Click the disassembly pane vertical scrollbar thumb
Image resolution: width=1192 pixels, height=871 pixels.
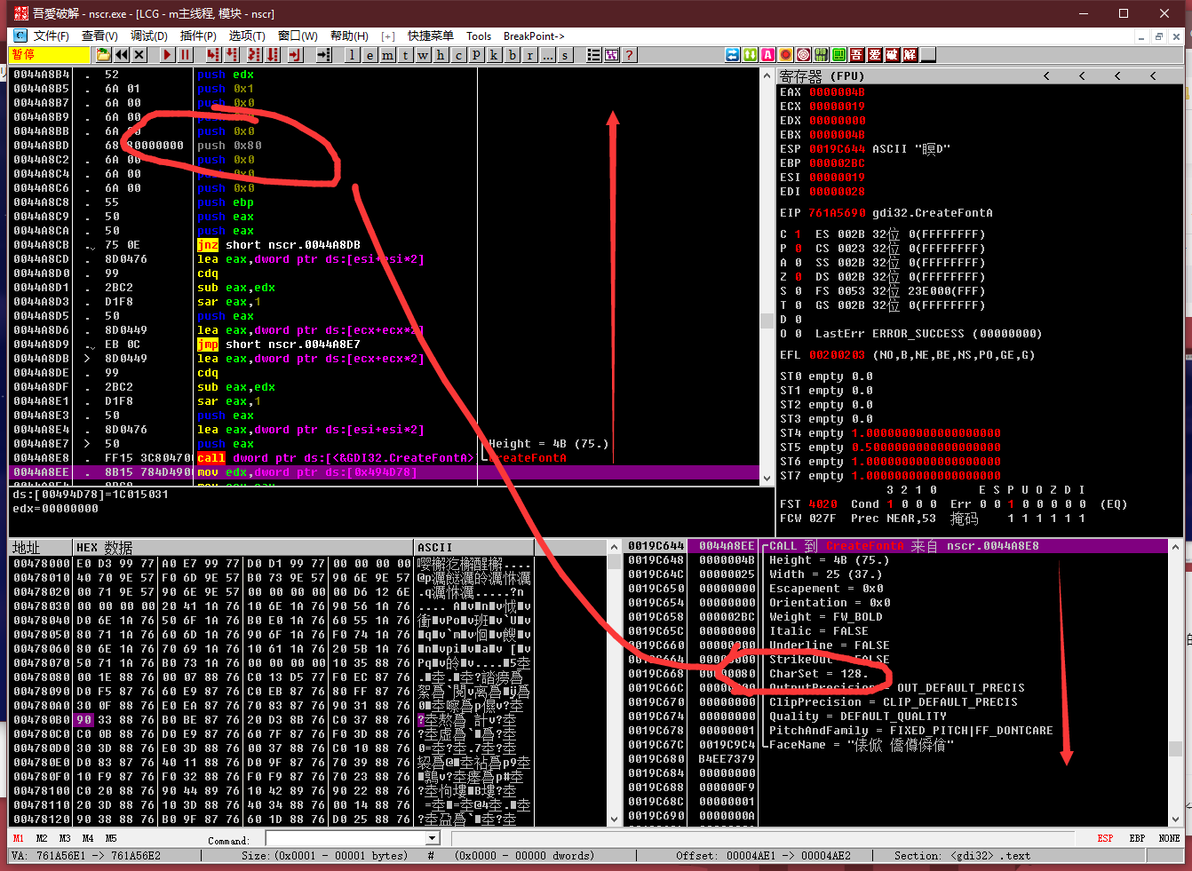(x=766, y=320)
